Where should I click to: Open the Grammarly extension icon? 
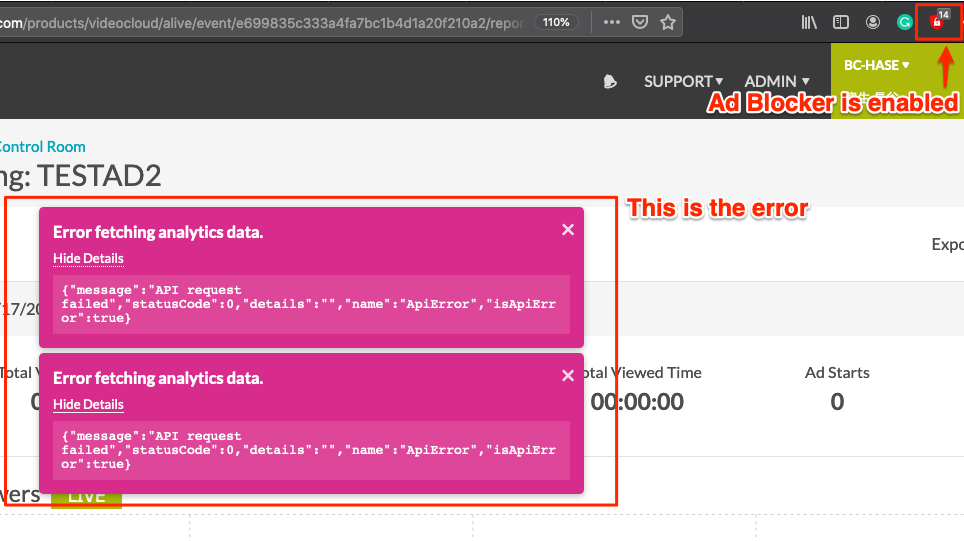click(905, 21)
